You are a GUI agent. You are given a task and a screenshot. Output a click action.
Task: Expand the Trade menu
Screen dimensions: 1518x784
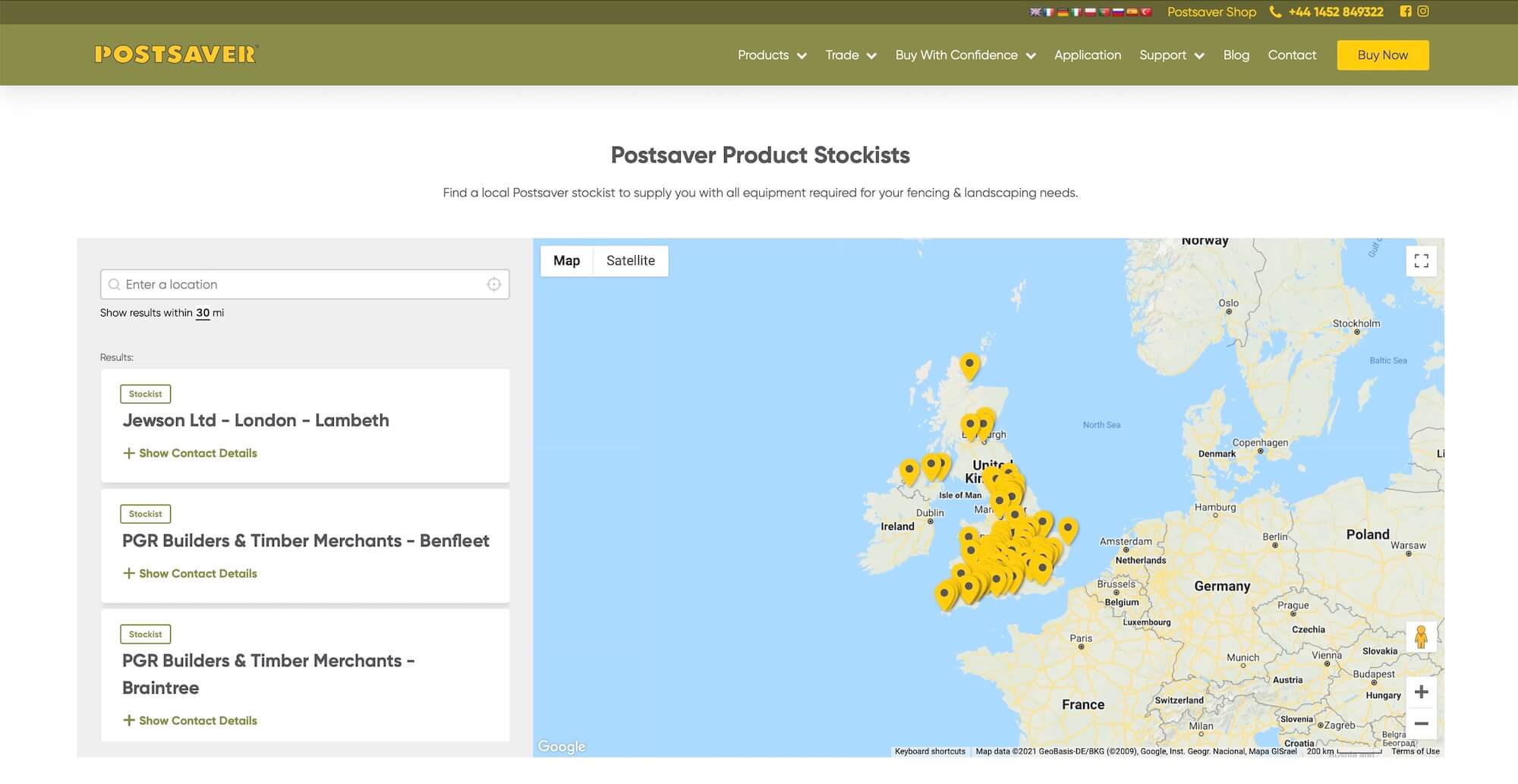point(851,55)
